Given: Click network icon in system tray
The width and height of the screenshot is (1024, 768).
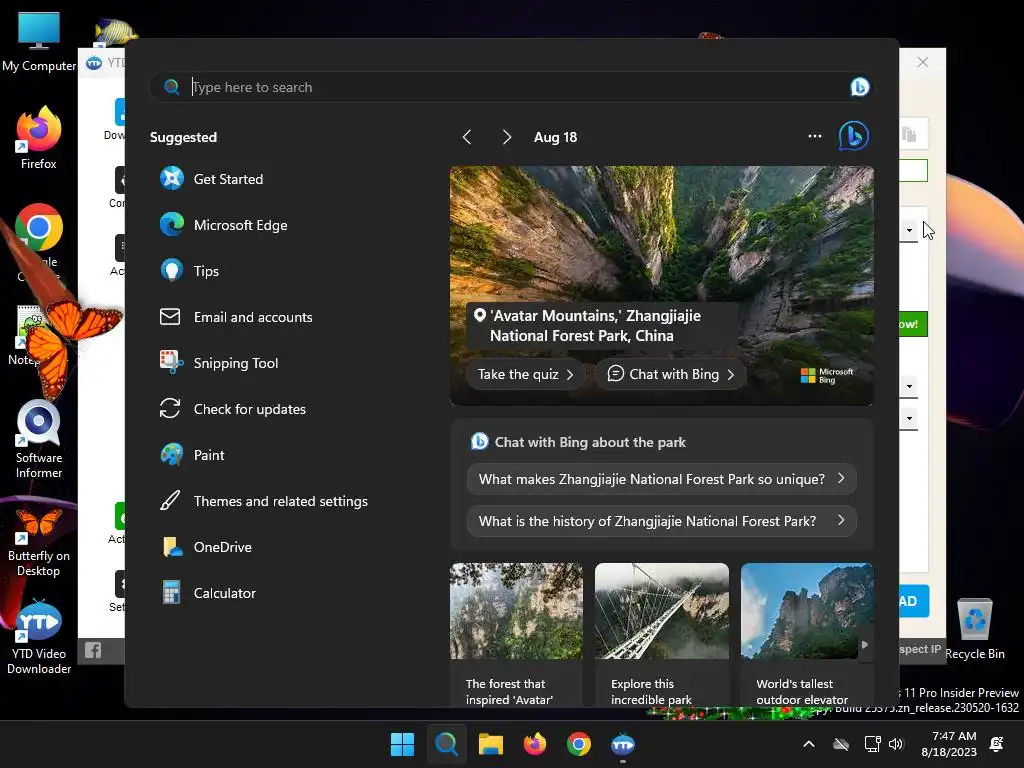Looking at the screenshot, I should [x=872, y=744].
